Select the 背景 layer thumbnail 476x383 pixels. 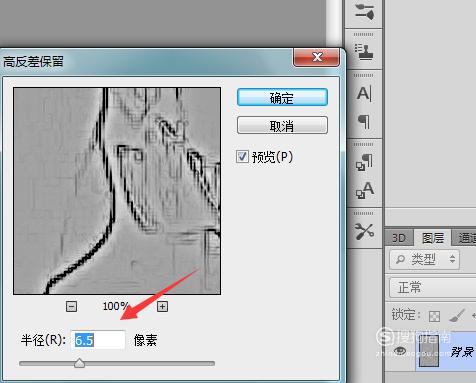(428, 351)
